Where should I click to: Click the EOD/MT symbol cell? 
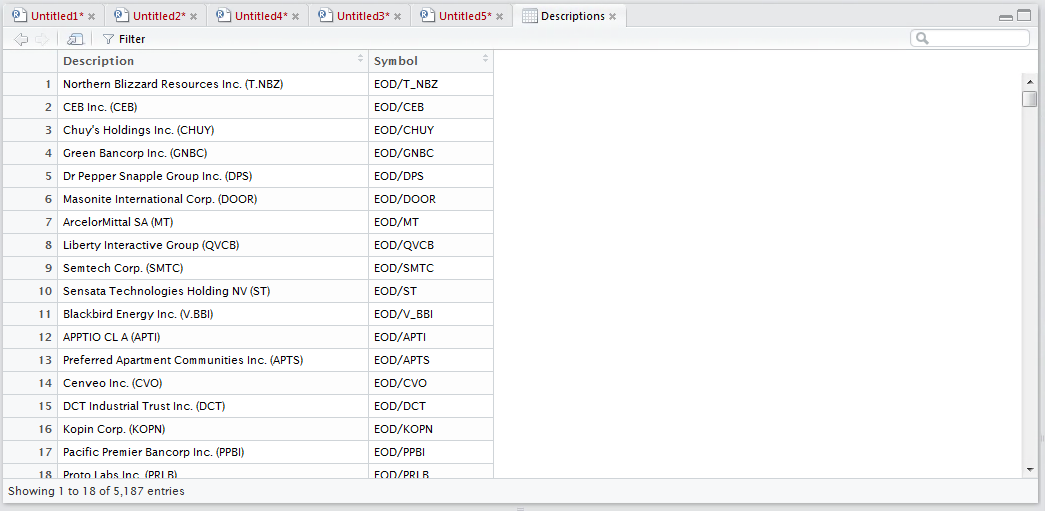(431, 222)
